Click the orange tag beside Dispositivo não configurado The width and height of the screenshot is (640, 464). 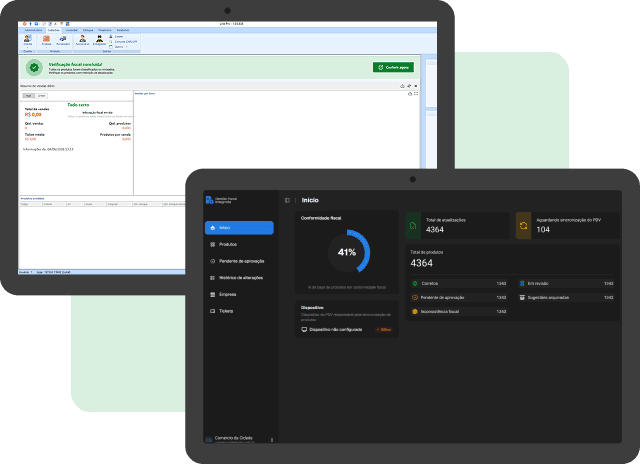tap(384, 330)
